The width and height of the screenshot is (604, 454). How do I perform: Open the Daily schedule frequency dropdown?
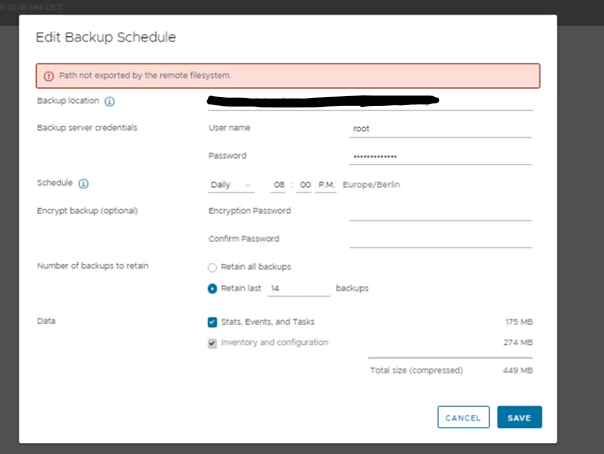(x=231, y=185)
